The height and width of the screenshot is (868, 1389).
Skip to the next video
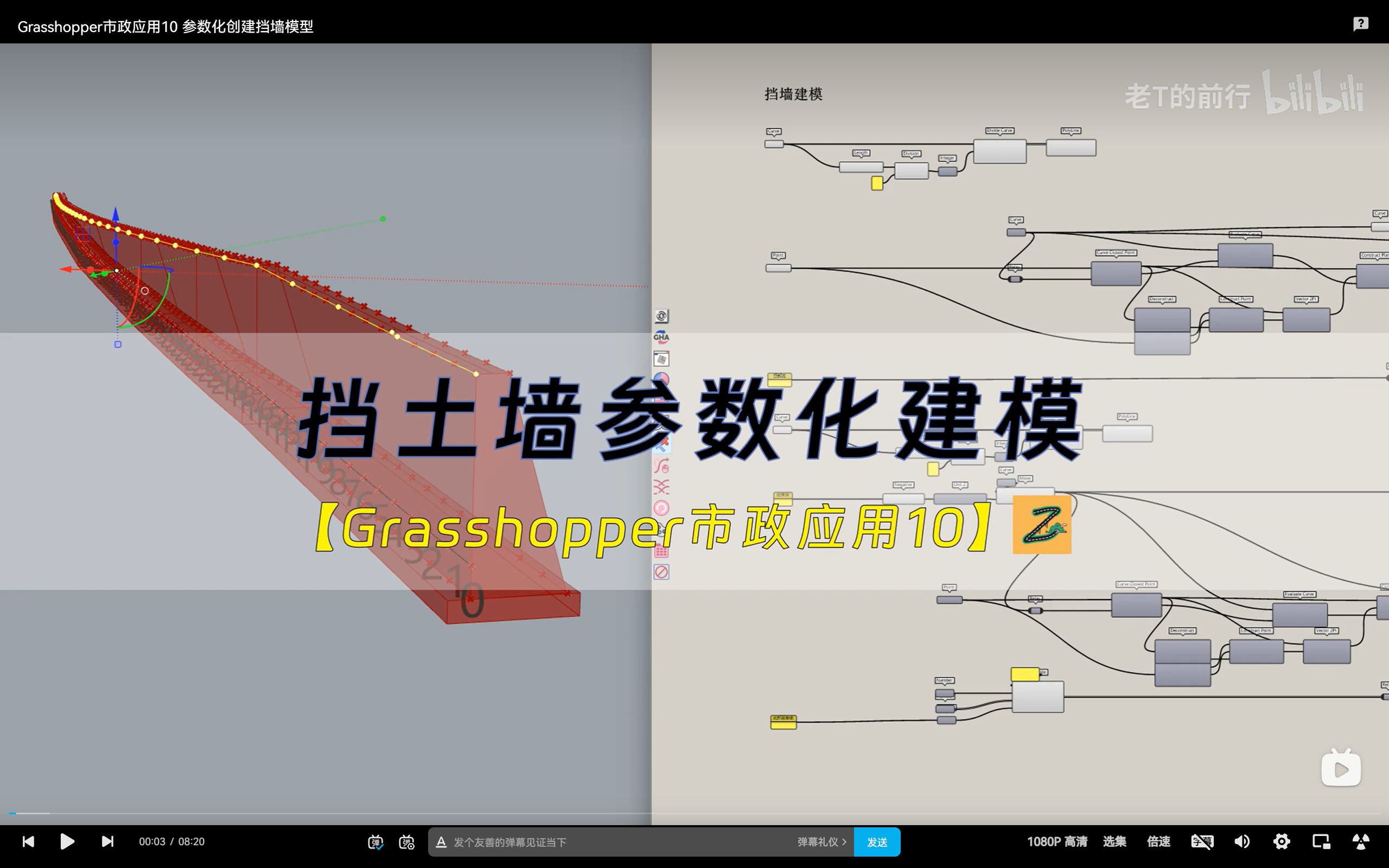coord(107,841)
